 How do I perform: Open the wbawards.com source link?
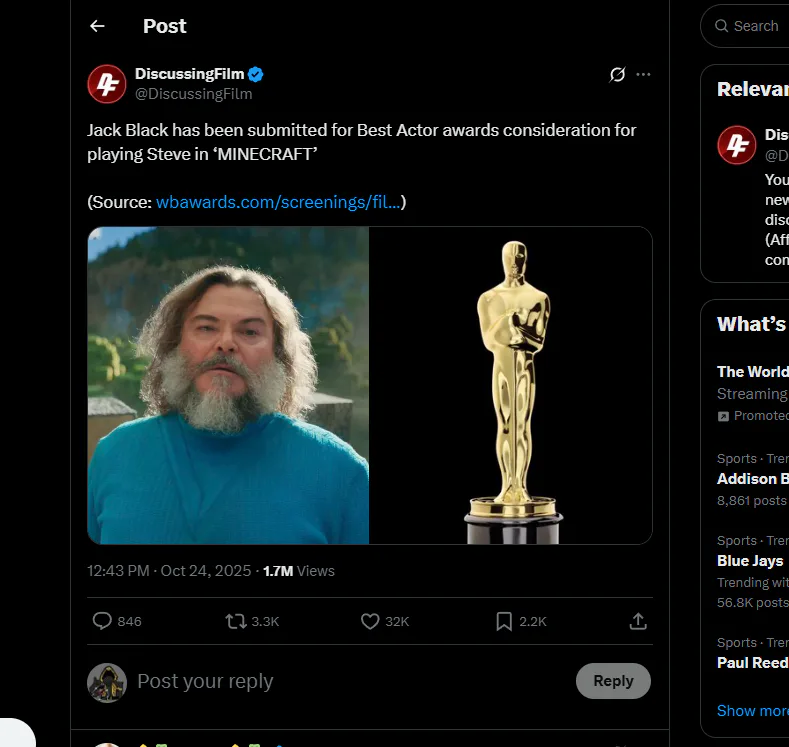pyautogui.click(x=279, y=202)
